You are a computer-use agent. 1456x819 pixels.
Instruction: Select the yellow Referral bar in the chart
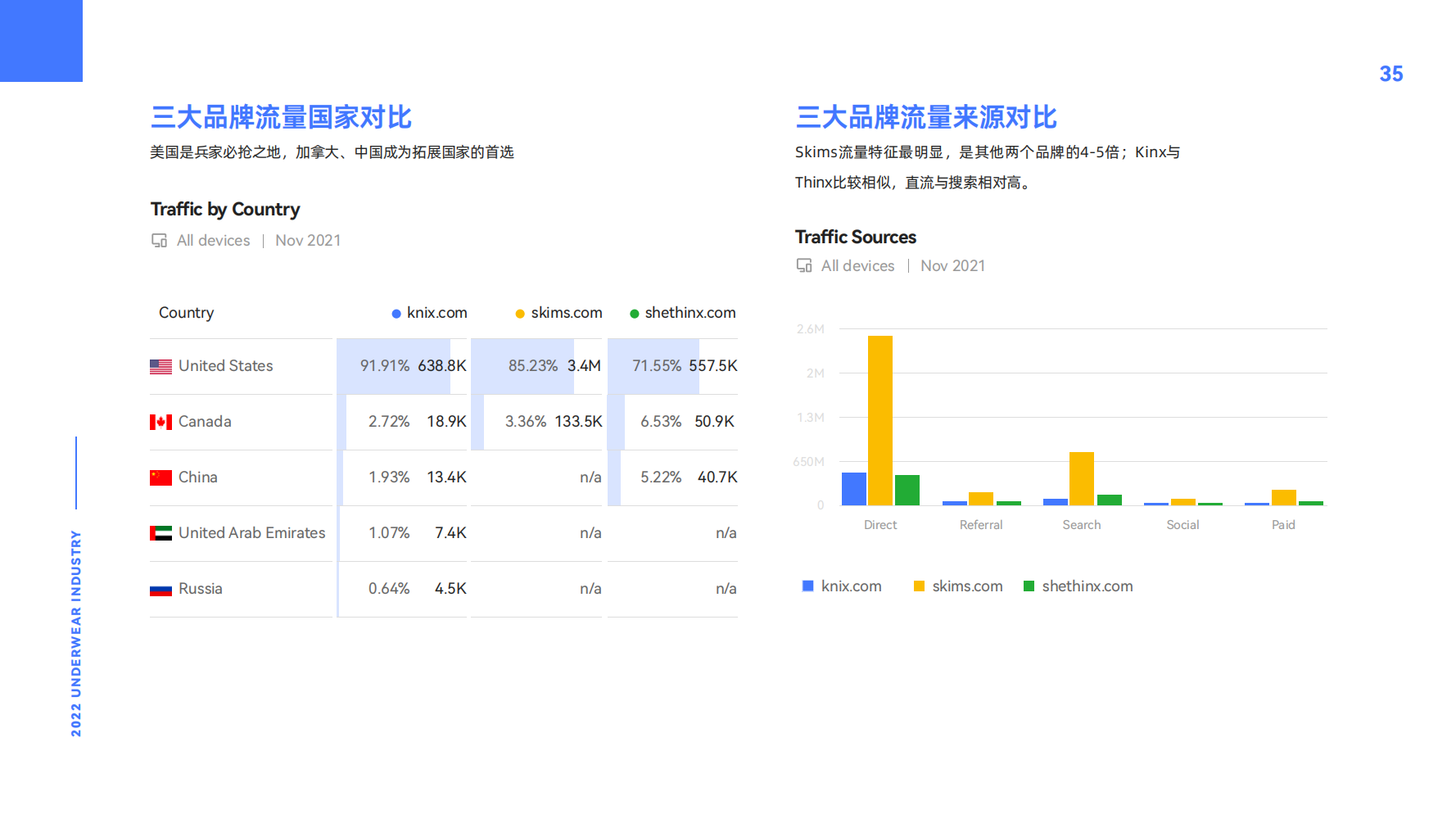pyautogui.click(x=981, y=499)
